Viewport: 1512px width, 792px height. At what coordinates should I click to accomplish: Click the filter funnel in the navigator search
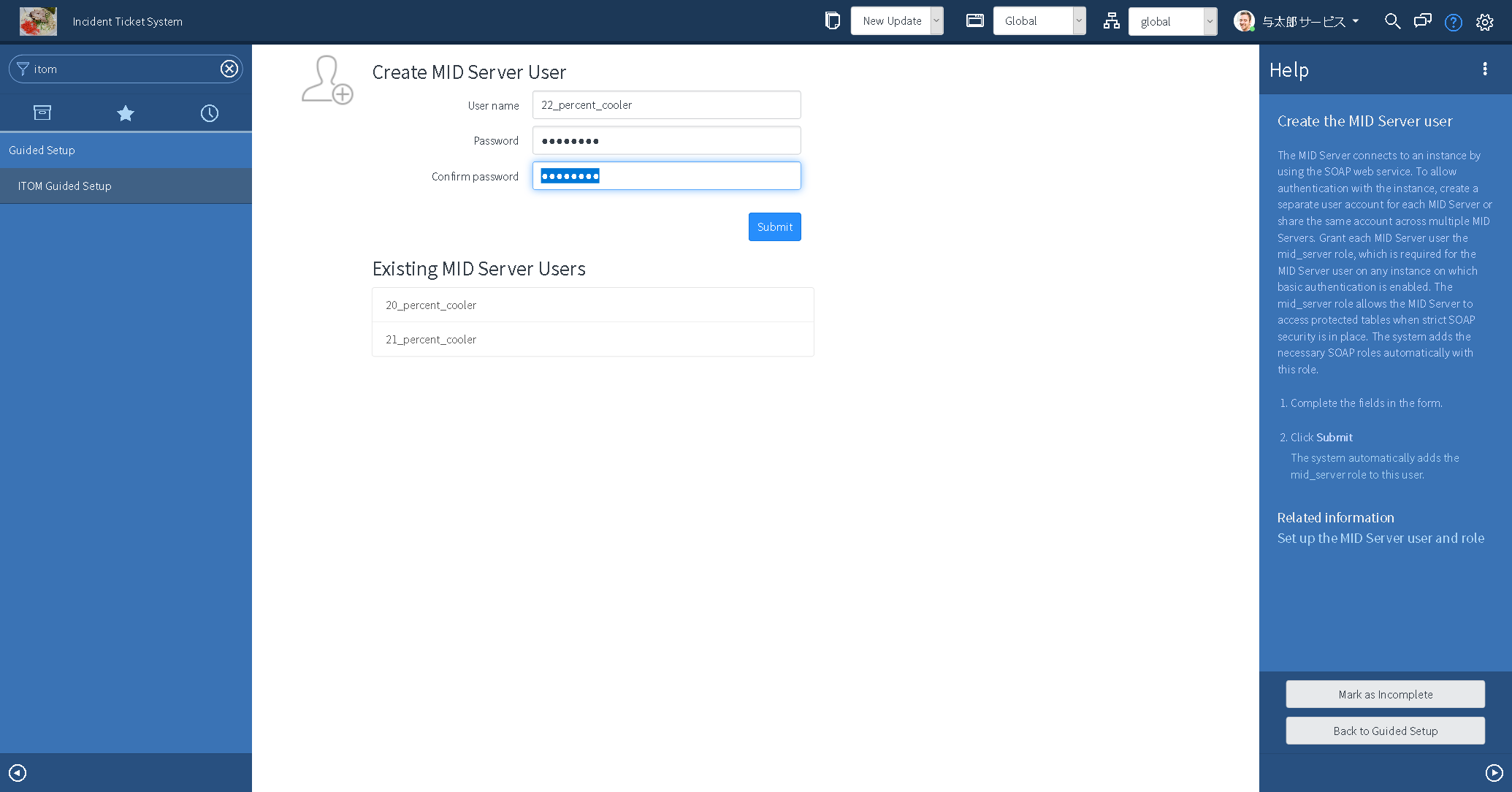[23, 69]
